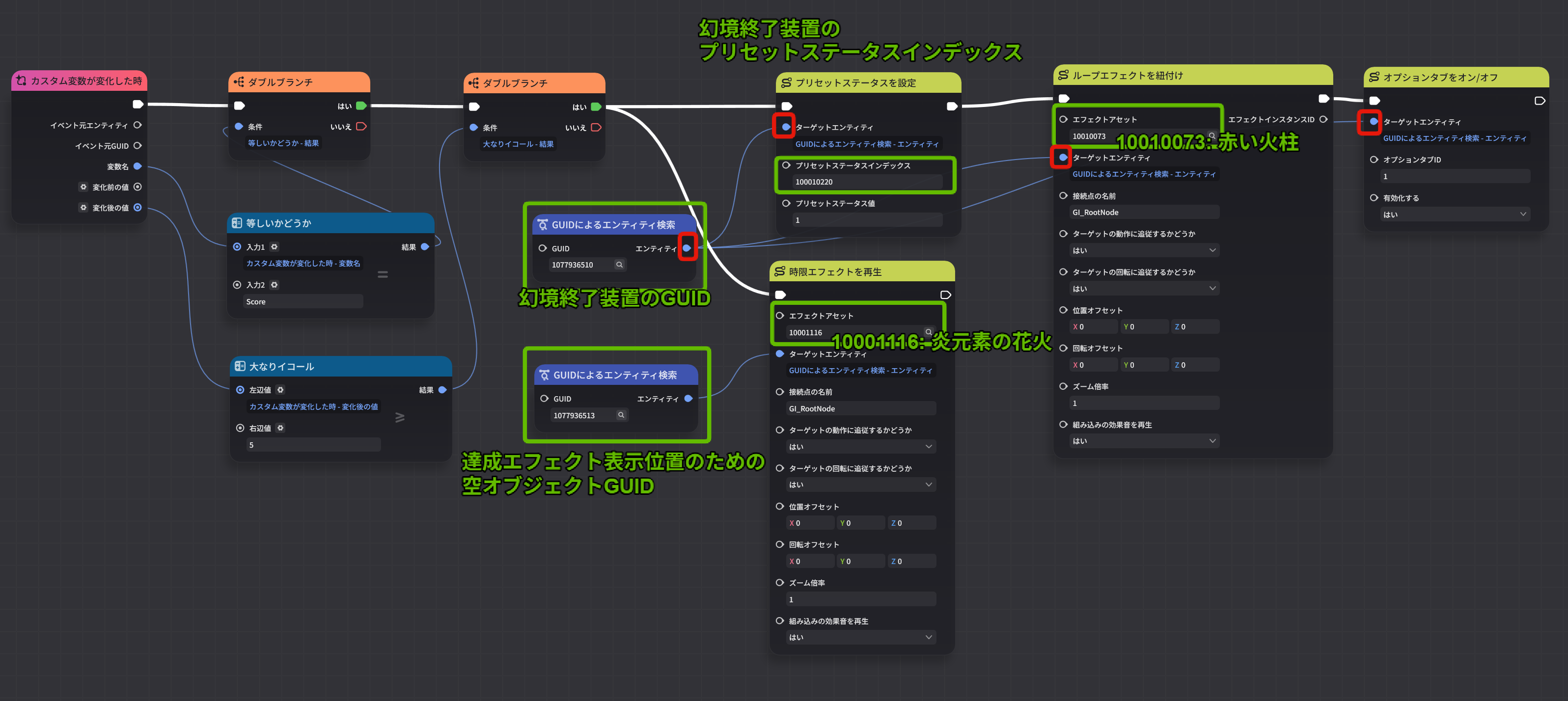Click search icon beside GUID 1077936510
The height and width of the screenshot is (701, 1568).
point(619,265)
